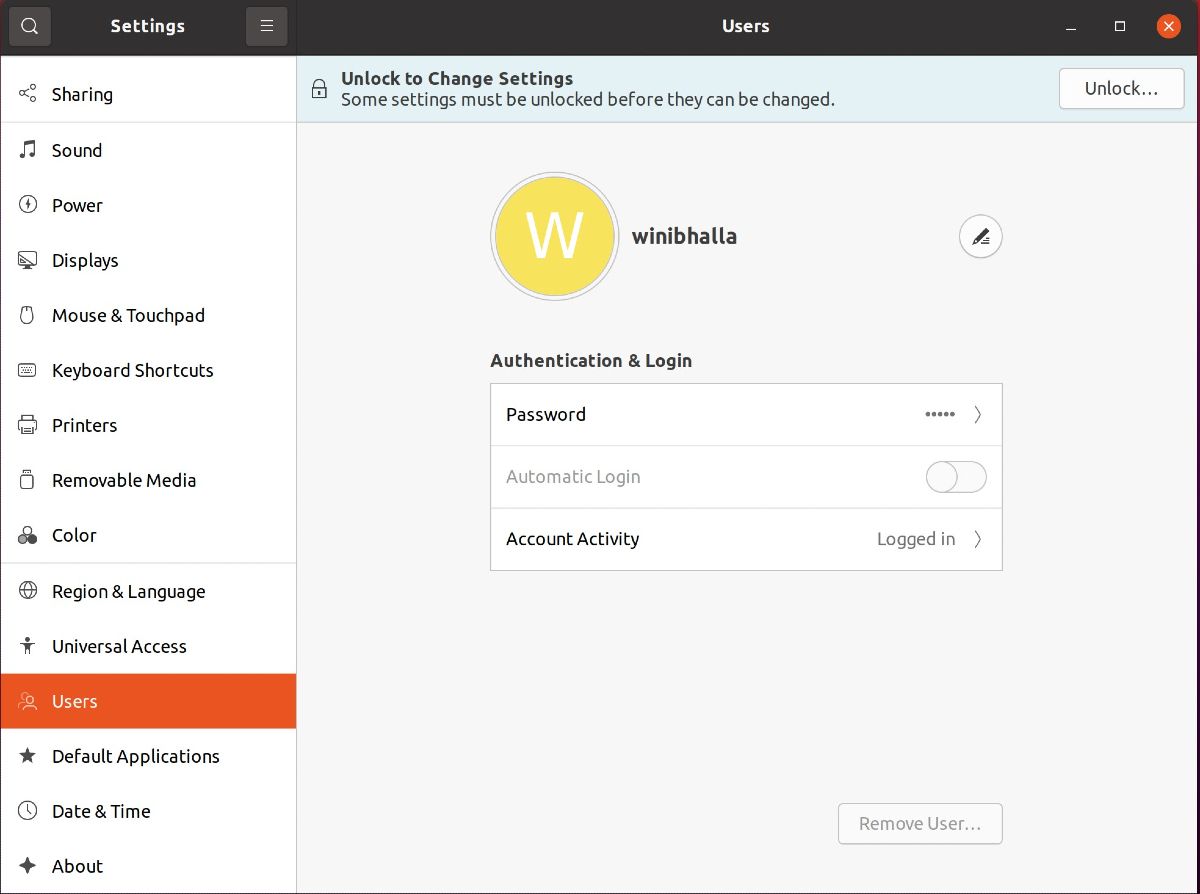Open the hamburger menu in Settings header
The image size is (1200, 894).
click(266, 26)
